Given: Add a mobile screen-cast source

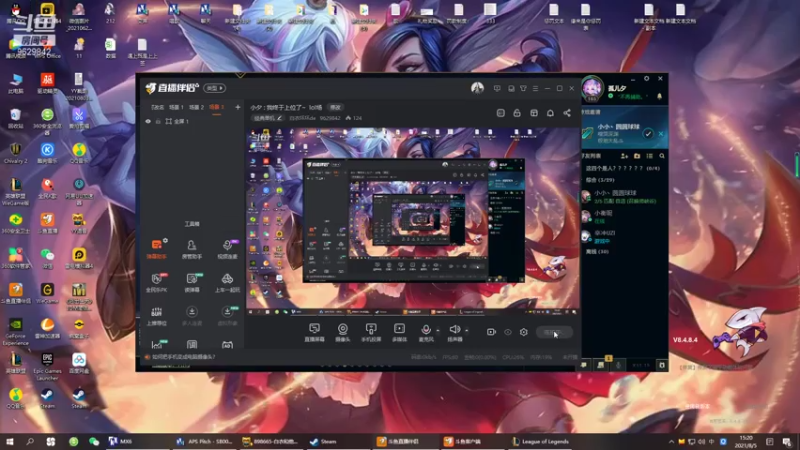Looking at the screenshot, I should pyautogui.click(x=371, y=332).
